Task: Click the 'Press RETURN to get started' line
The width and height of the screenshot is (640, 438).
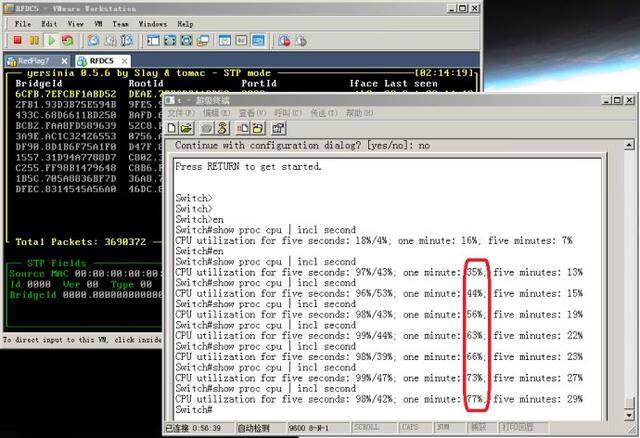Action: coord(248,167)
